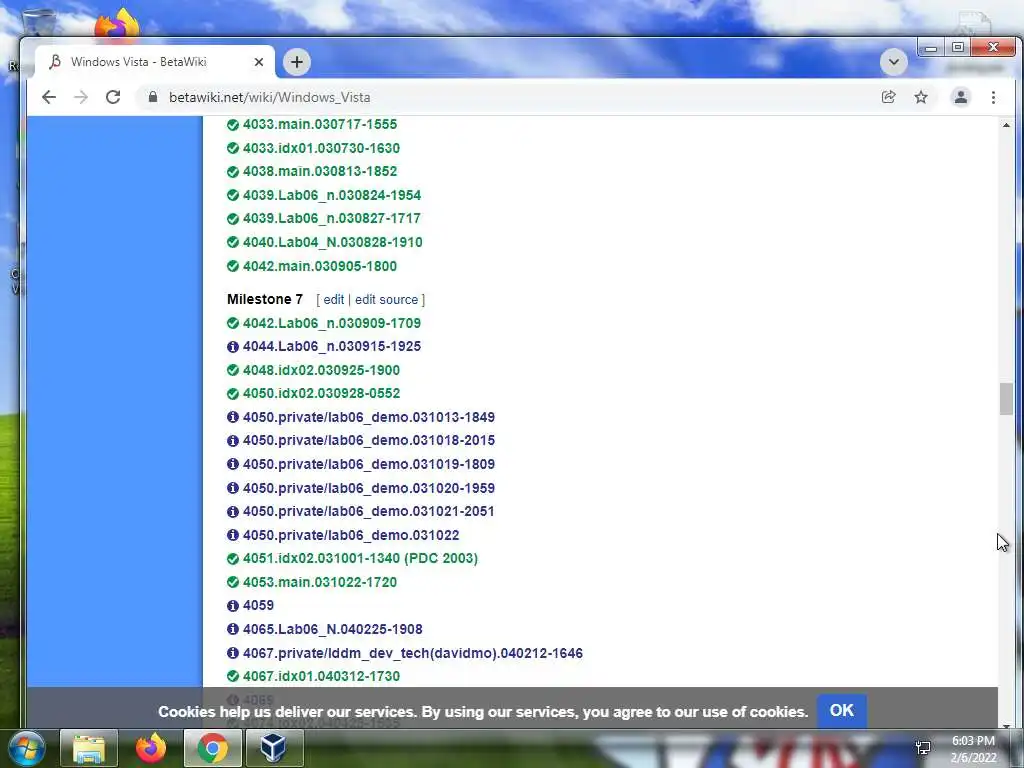
Task: Click the info icon beside 4059
Action: click(232, 606)
